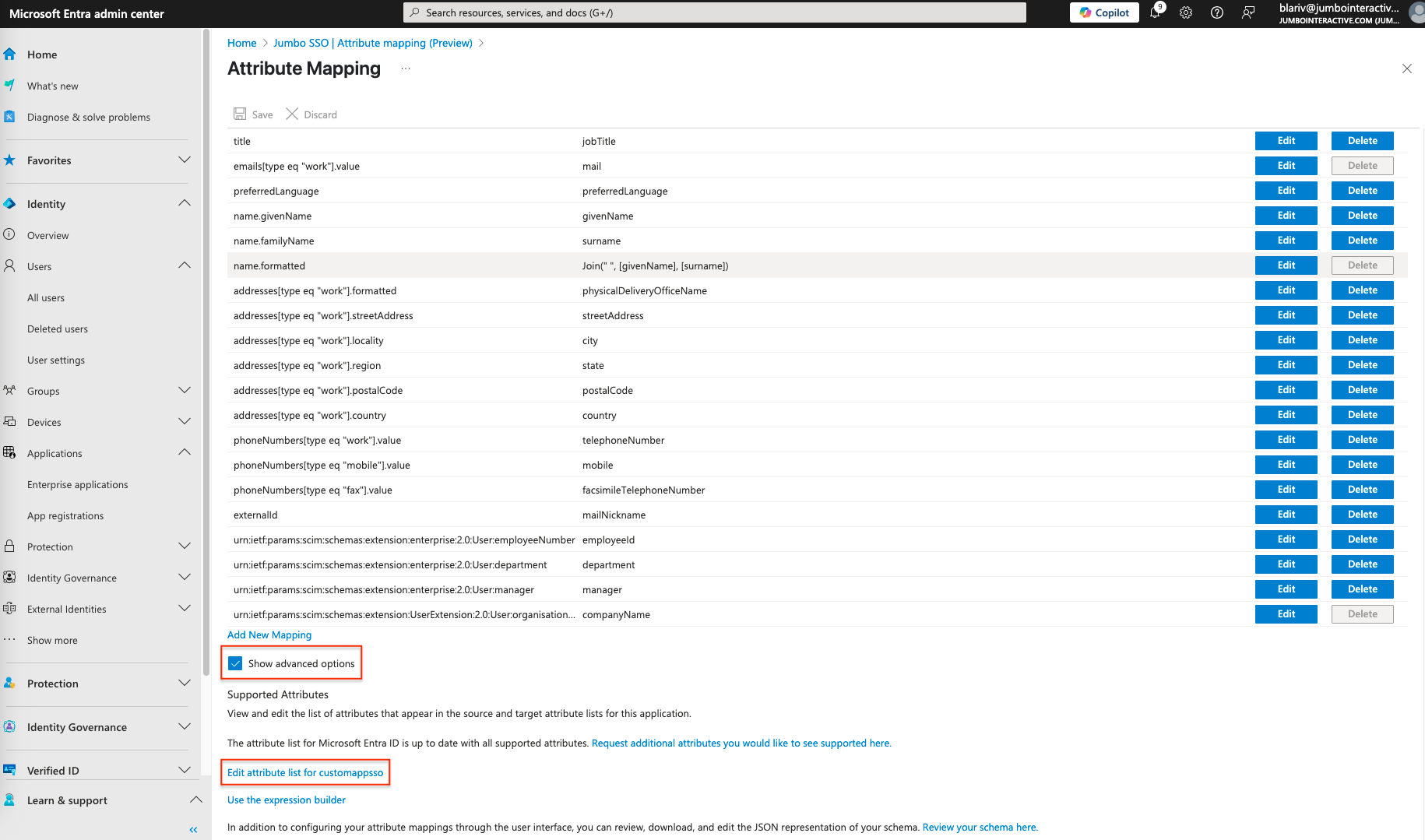Click Request additional attributes link
The height and width of the screenshot is (840, 1425).
click(741, 743)
